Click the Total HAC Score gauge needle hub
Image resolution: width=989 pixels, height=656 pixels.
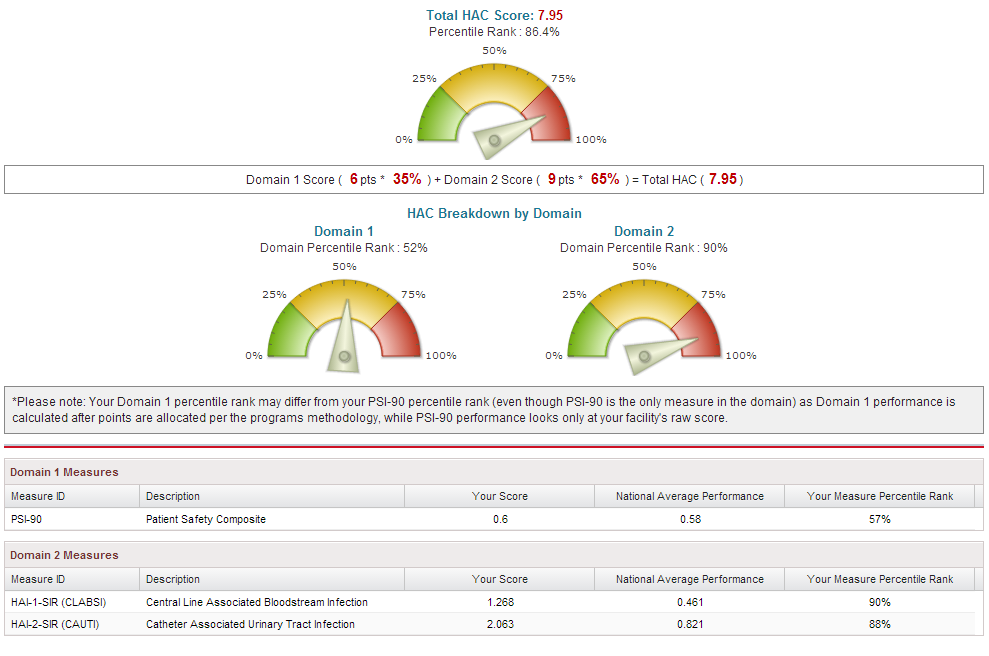pyautogui.click(x=493, y=140)
